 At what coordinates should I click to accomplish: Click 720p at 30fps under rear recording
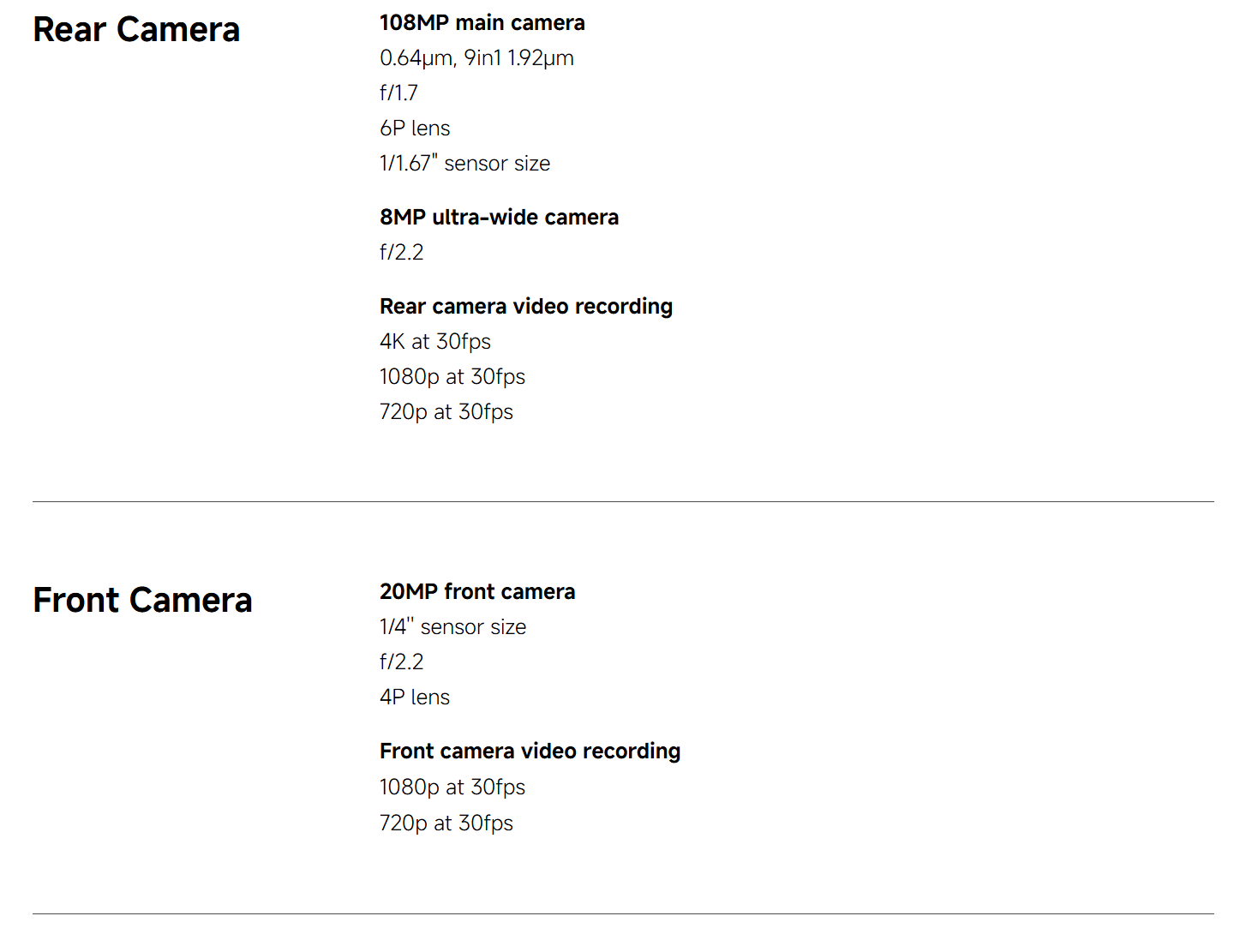pyautogui.click(x=446, y=412)
